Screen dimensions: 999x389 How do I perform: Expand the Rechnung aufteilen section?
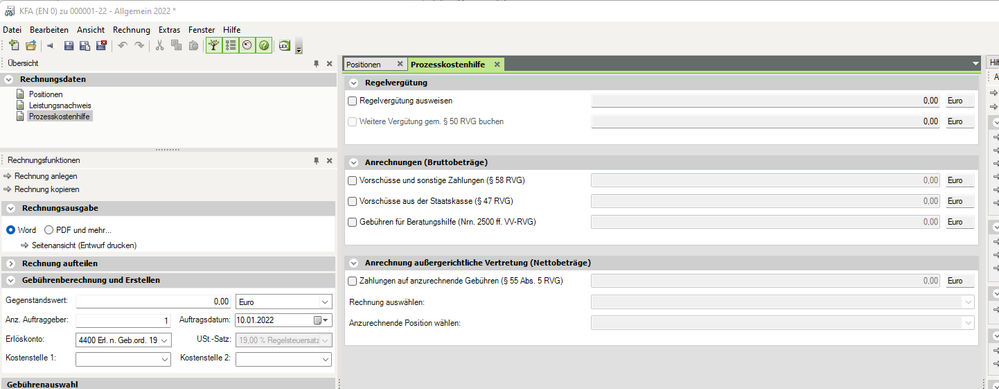[x=11, y=264]
